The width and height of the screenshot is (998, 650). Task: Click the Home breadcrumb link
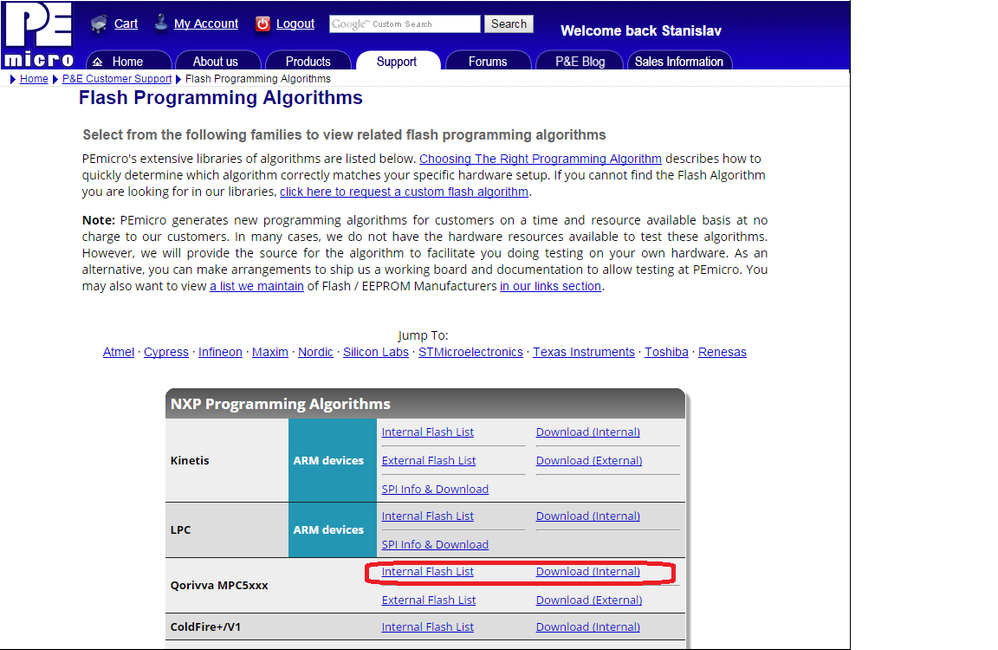coord(34,78)
